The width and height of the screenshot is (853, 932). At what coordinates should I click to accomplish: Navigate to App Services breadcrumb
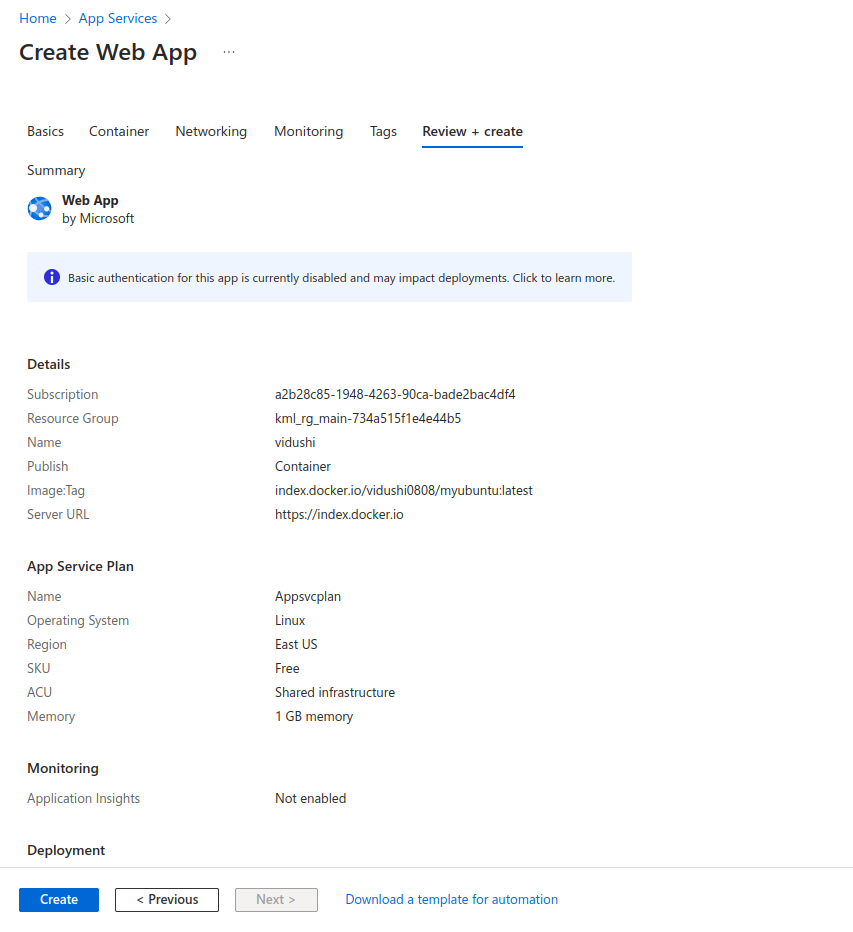coord(118,18)
